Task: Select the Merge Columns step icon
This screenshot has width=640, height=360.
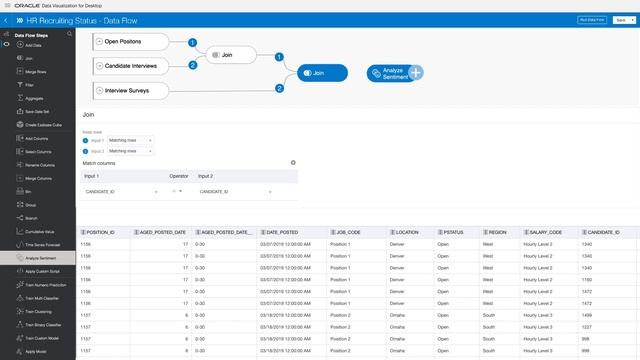Action: (x=20, y=178)
